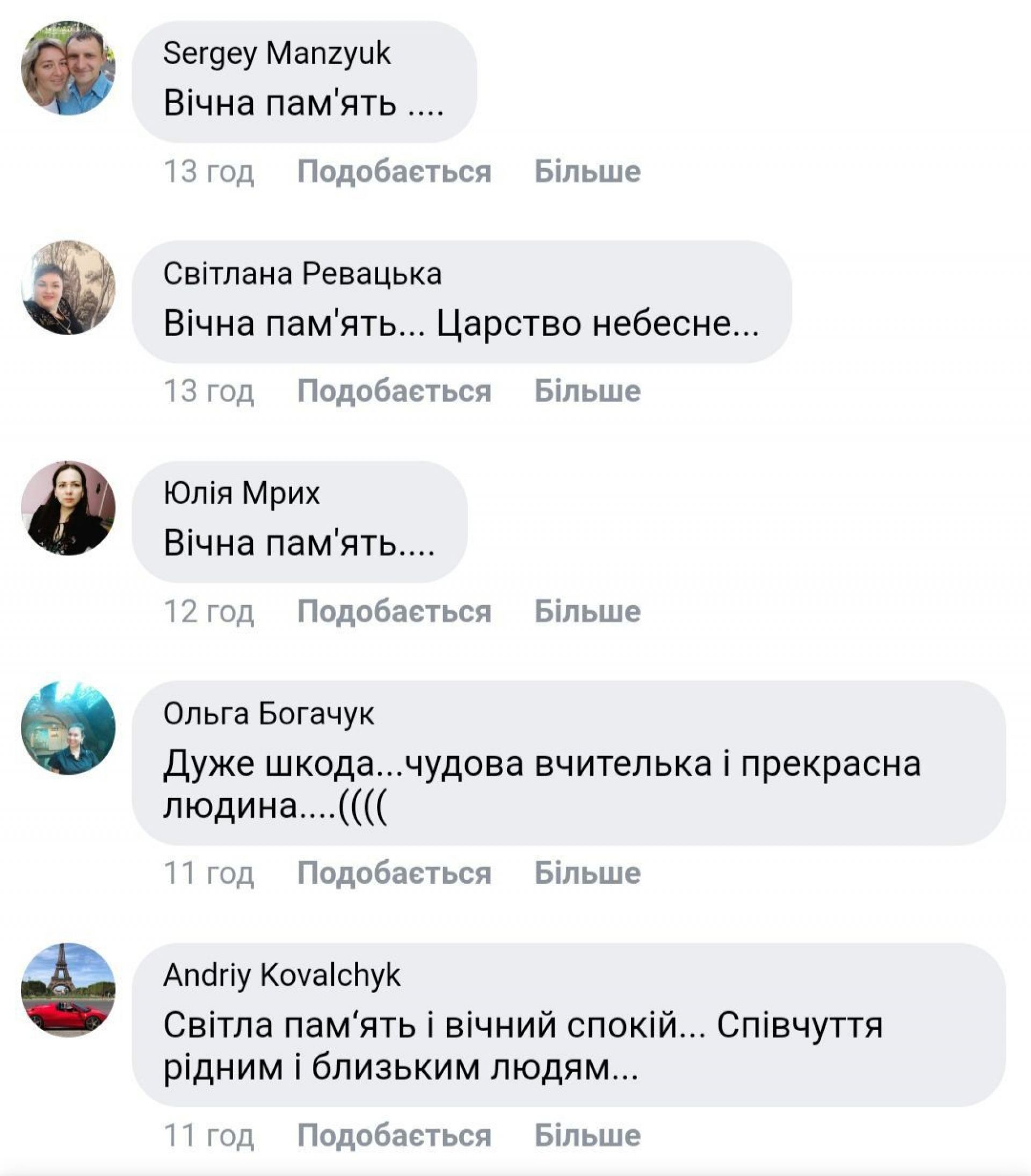The width and height of the screenshot is (1031, 1176).
Task: Open Більше options under Світлана Ревацька's comment
Action: 587,391
